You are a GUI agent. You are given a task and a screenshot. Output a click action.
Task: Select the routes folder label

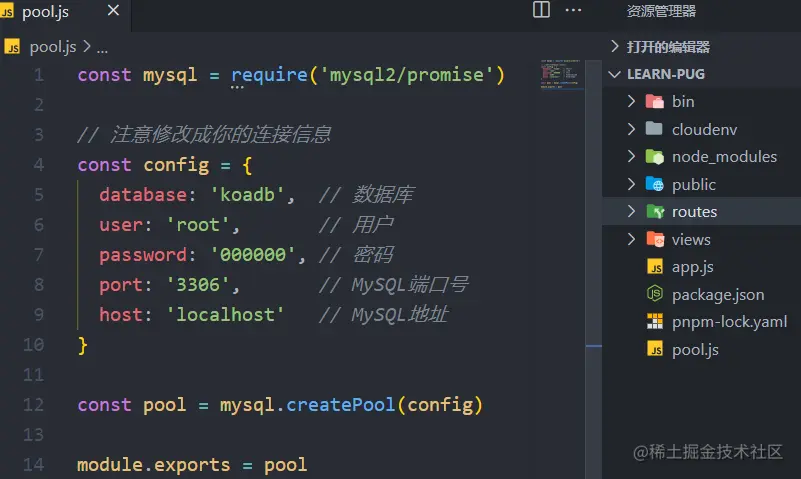(694, 211)
